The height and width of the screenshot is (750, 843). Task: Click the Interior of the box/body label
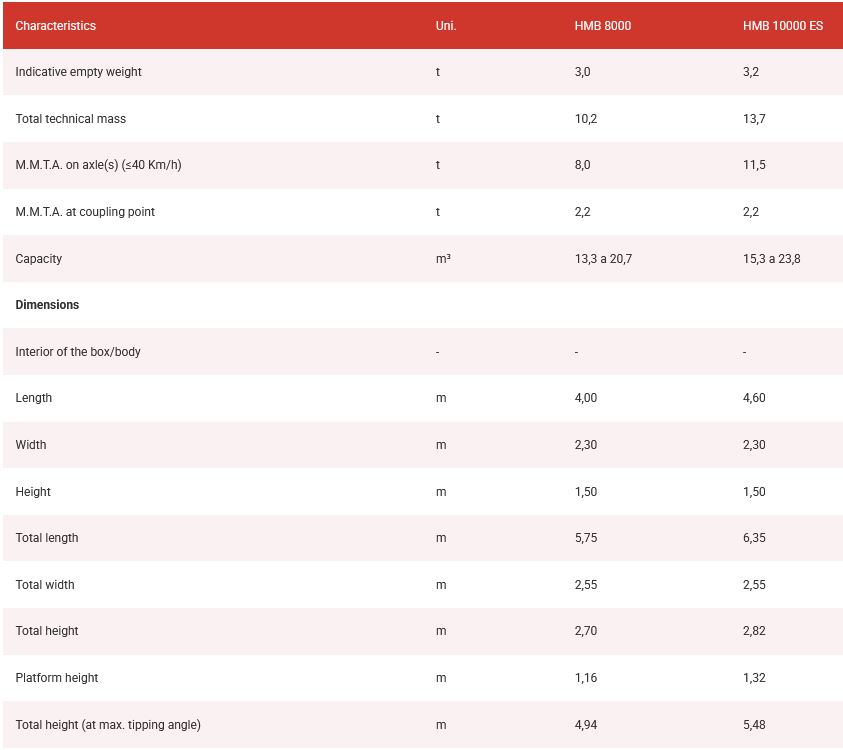click(78, 352)
